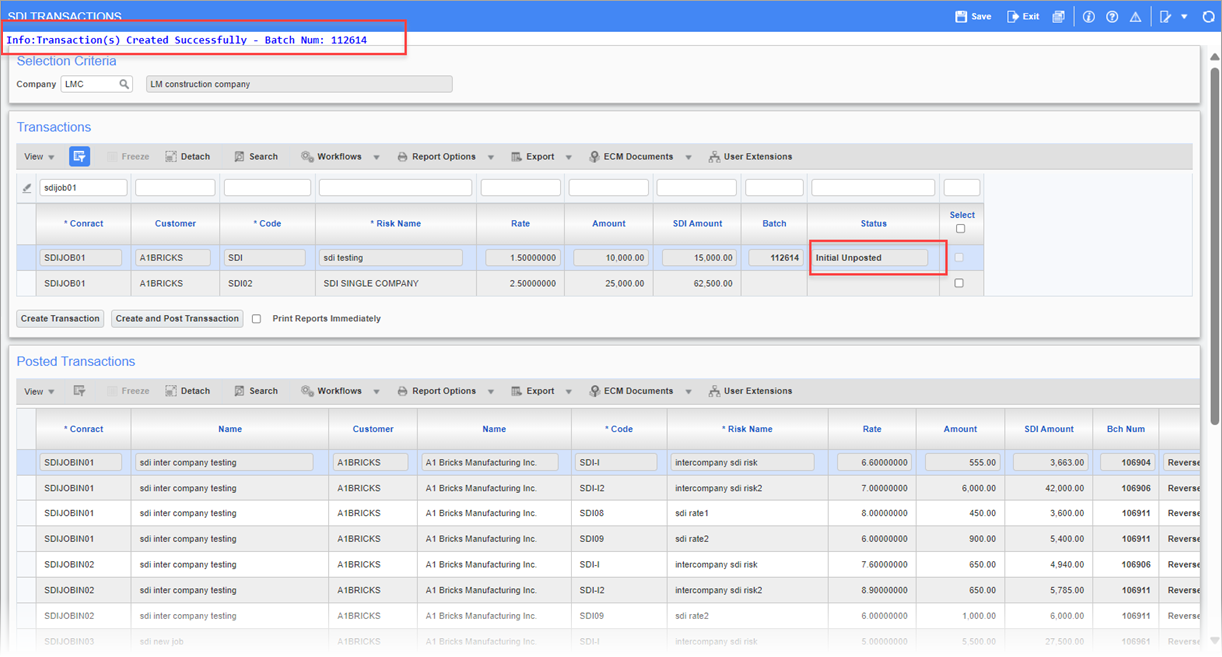This screenshot has height=657, width=1222.
Task: Open the help question mark icon
Action: (1112, 17)
